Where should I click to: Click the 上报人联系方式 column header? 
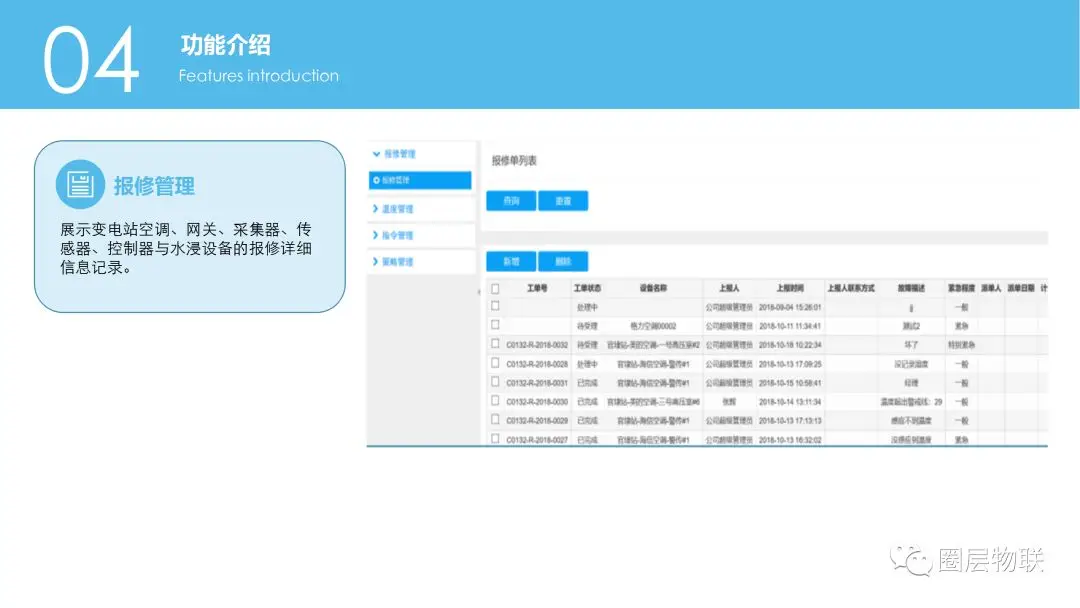pos(851,289)
